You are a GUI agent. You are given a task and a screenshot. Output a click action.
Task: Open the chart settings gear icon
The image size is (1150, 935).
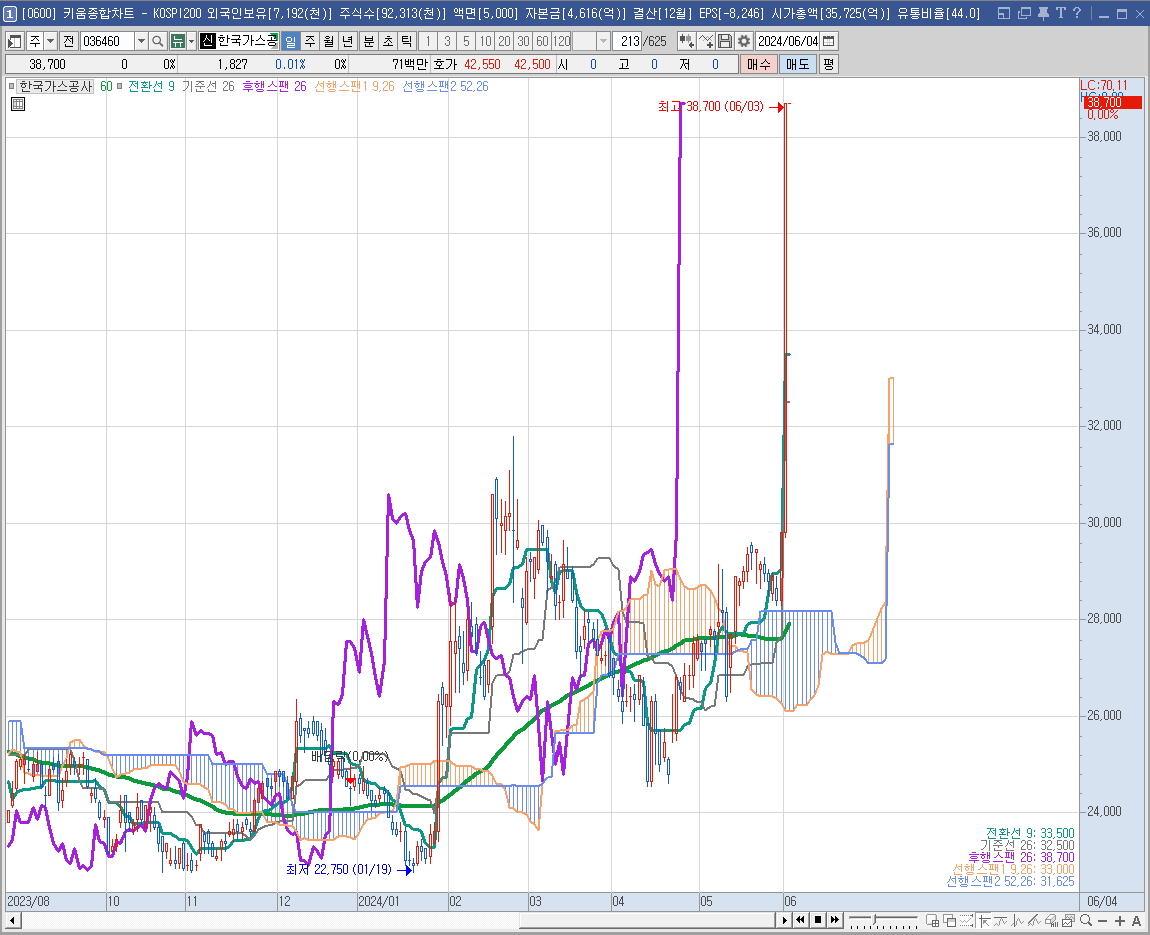(744, 41)
